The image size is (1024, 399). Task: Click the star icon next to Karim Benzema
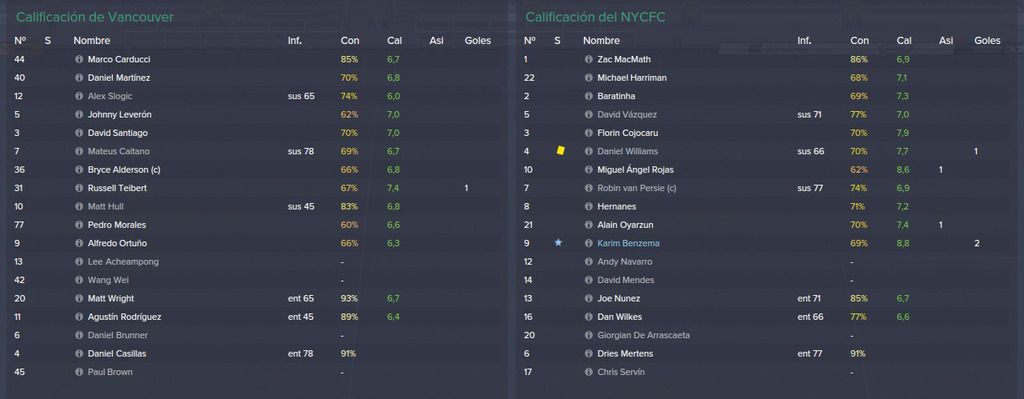[558, 243]
